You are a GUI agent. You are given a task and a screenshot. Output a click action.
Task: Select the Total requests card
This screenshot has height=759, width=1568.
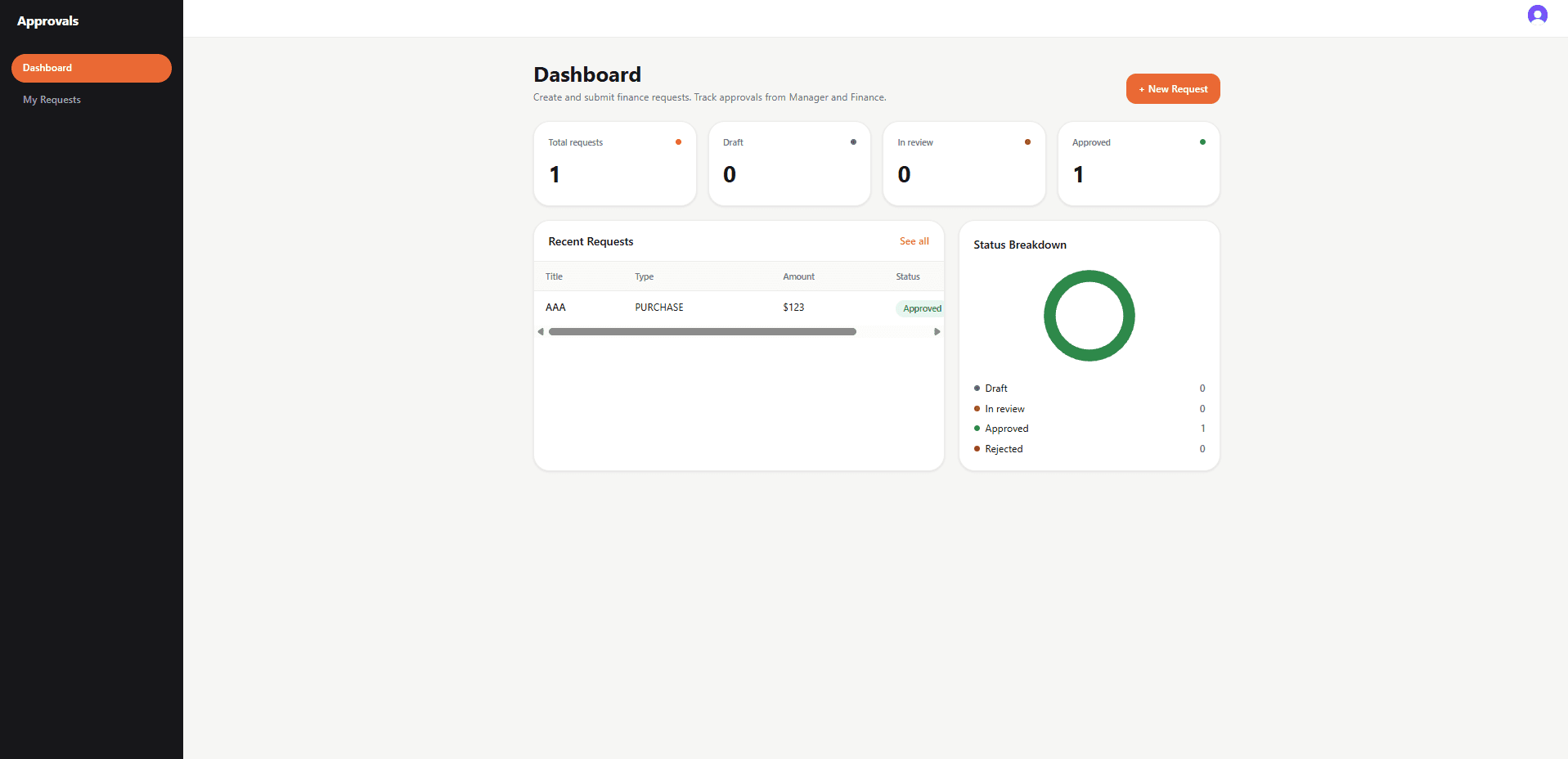(615, 164)
